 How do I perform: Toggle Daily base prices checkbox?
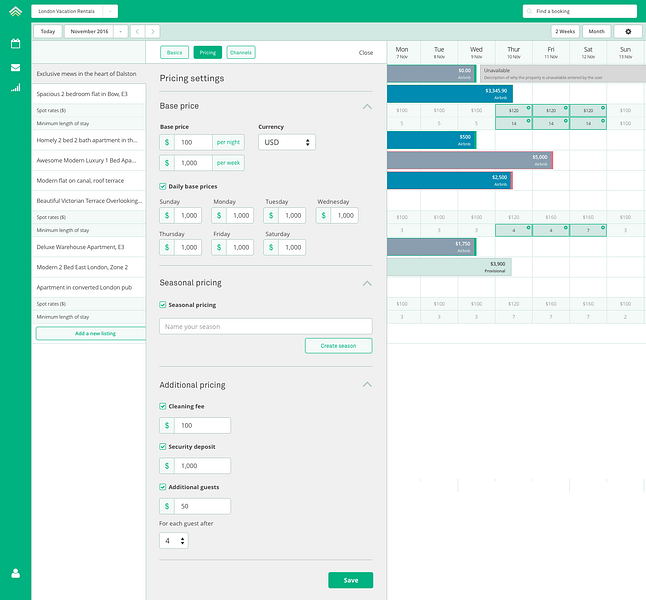tap(163, 186)
